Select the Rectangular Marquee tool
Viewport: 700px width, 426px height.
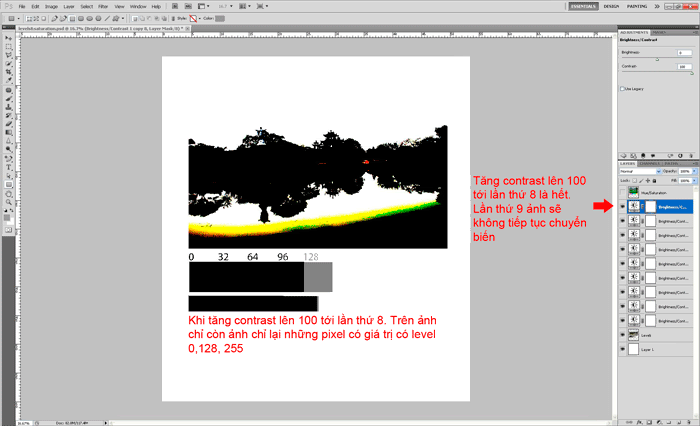click(x=8, y=46)
